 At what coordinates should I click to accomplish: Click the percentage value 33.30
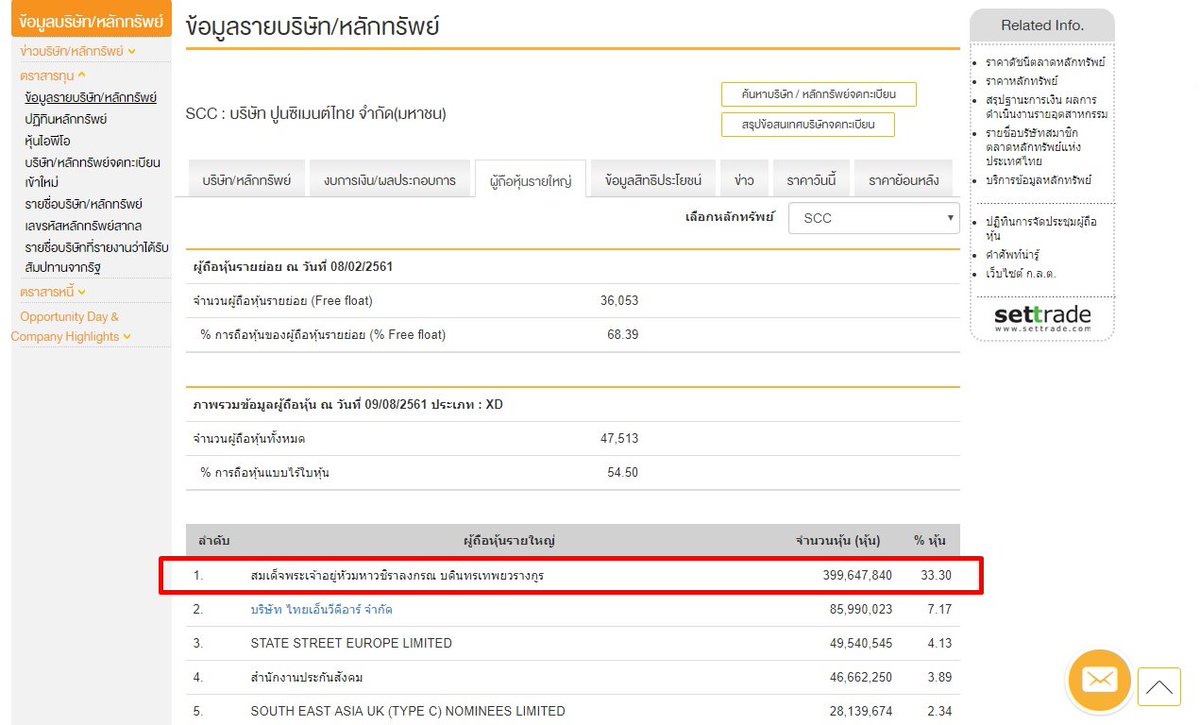(x=936, y=576)
